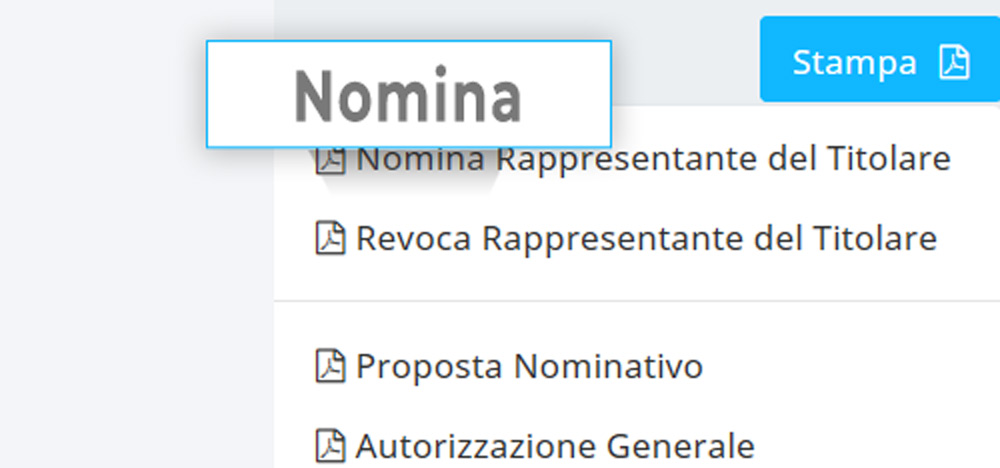Viewport: 1000px width, 468px height.
Task: Click the PDF icon on the Stampa button
Action: click(954, 62)
